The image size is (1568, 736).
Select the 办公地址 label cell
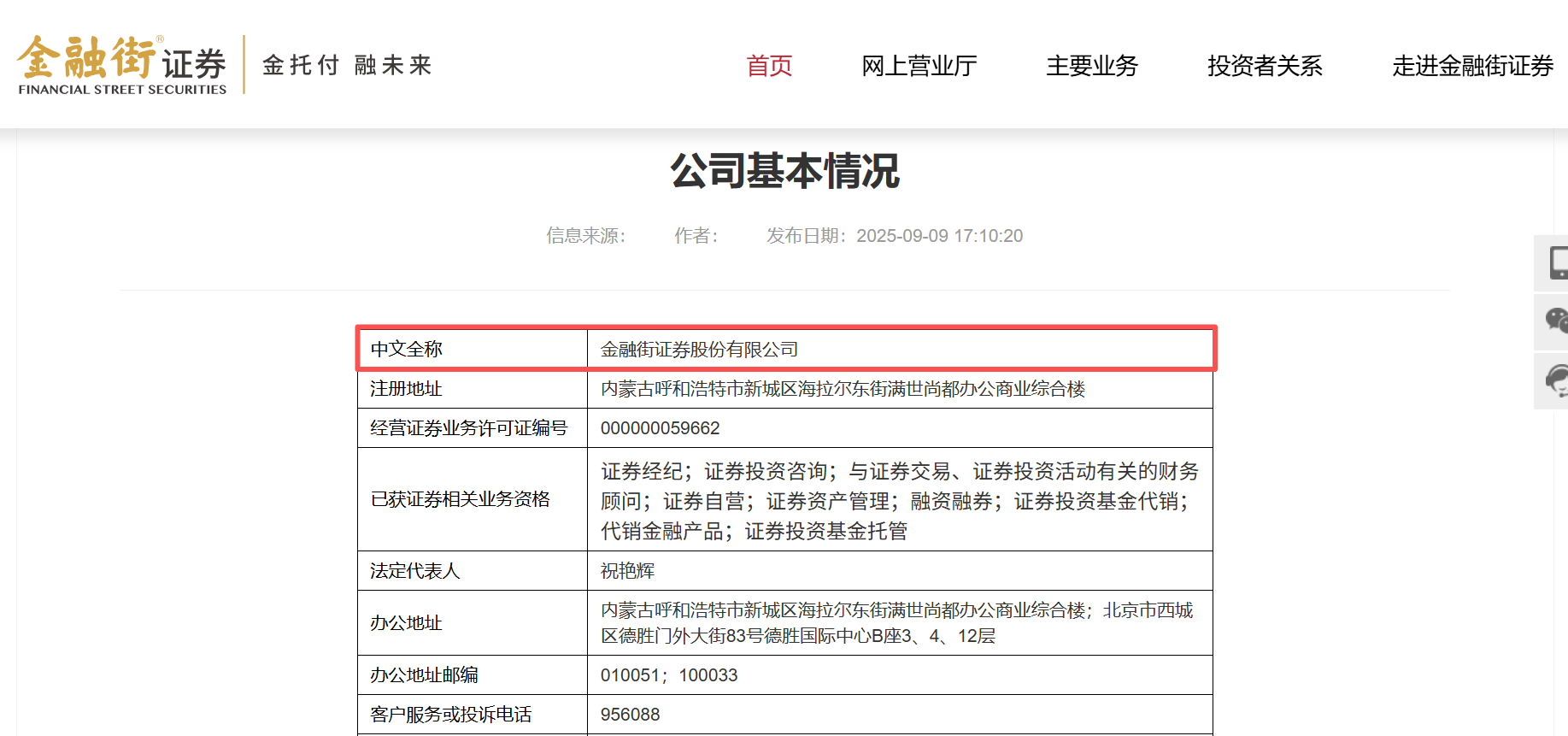(x=473, y=623)
